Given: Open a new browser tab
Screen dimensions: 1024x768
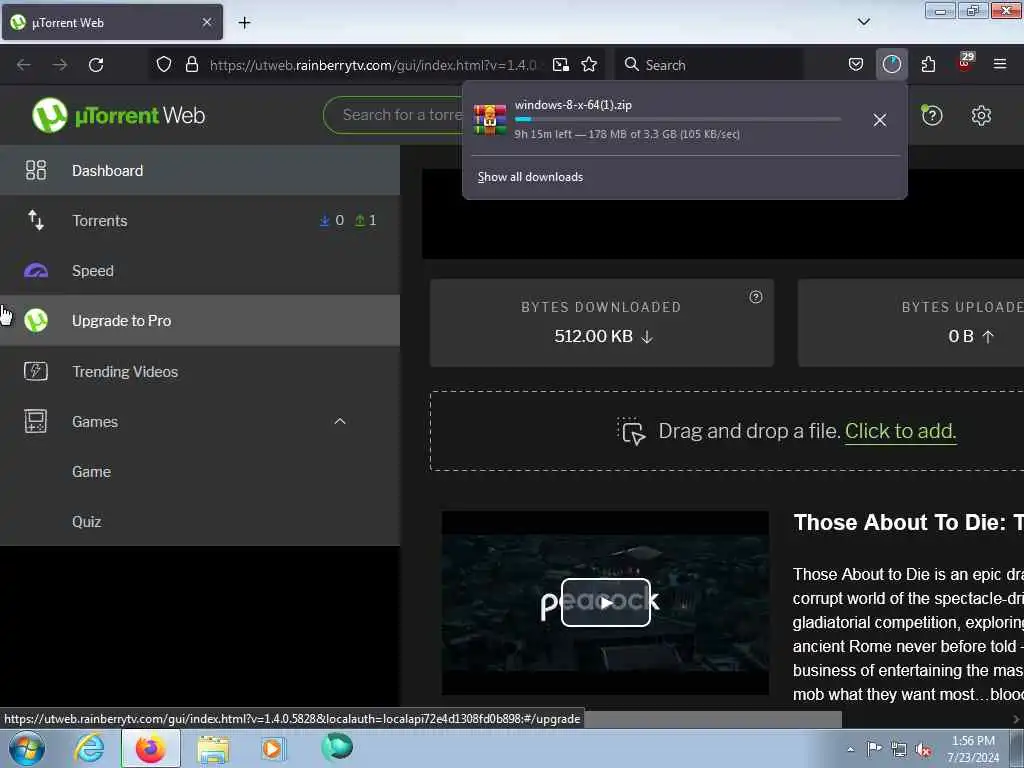Looking at the screenshot, I should (244, 22).
